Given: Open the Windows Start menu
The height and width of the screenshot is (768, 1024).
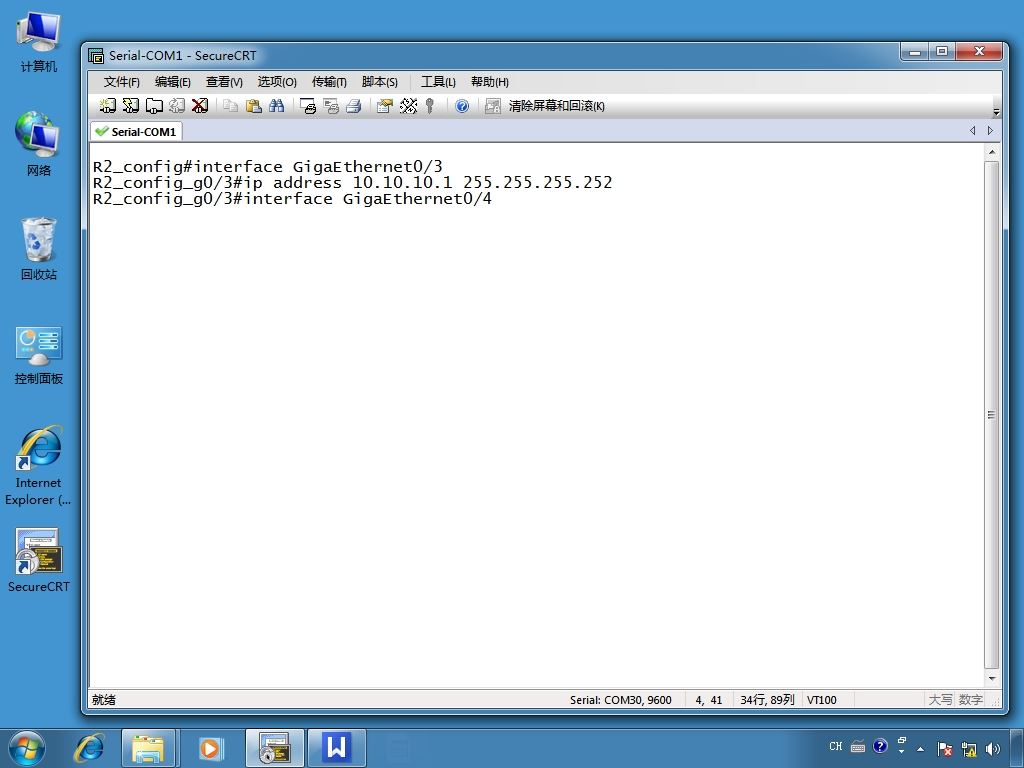Looking at the screenshot, I should pos(27,748).
